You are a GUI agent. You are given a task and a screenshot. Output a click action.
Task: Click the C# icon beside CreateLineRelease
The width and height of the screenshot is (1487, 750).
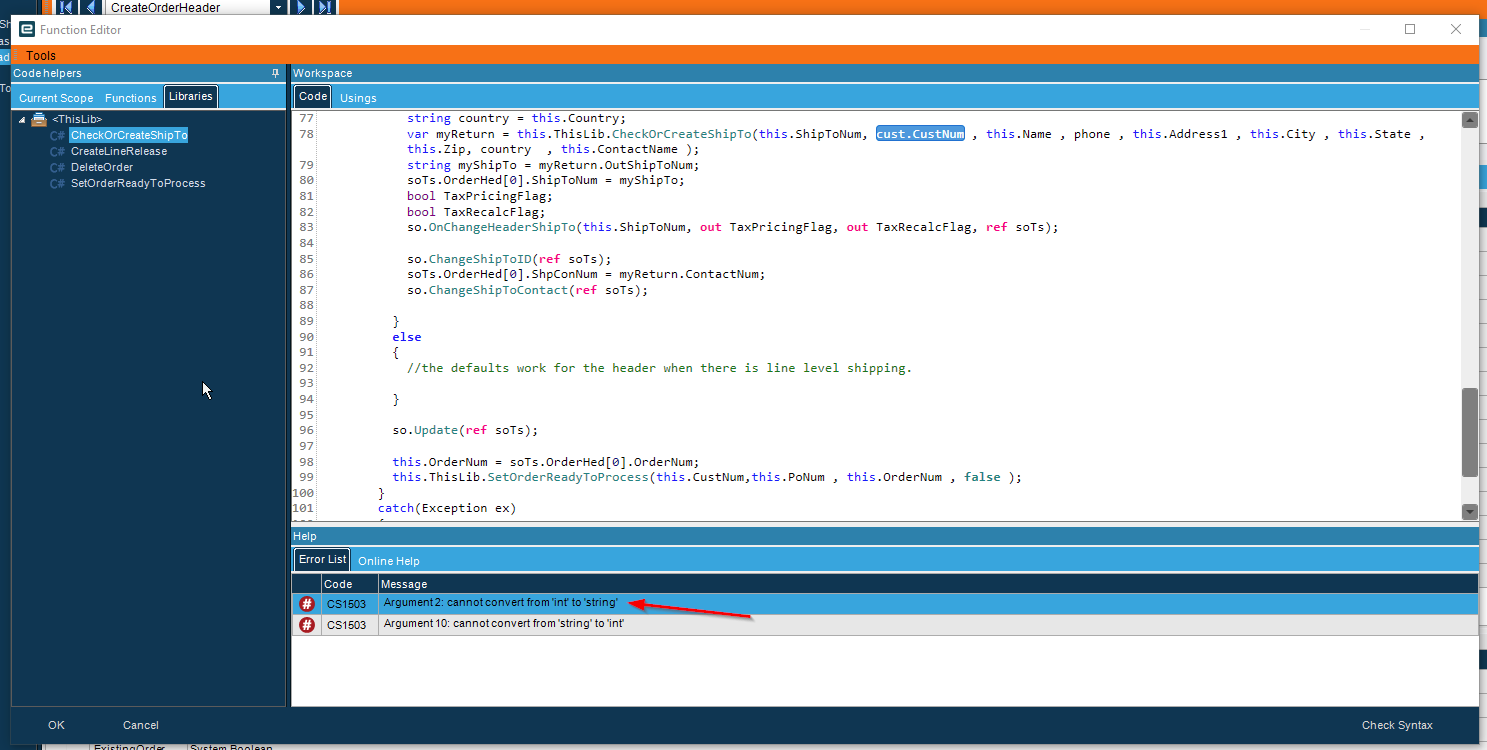point(57,151)
